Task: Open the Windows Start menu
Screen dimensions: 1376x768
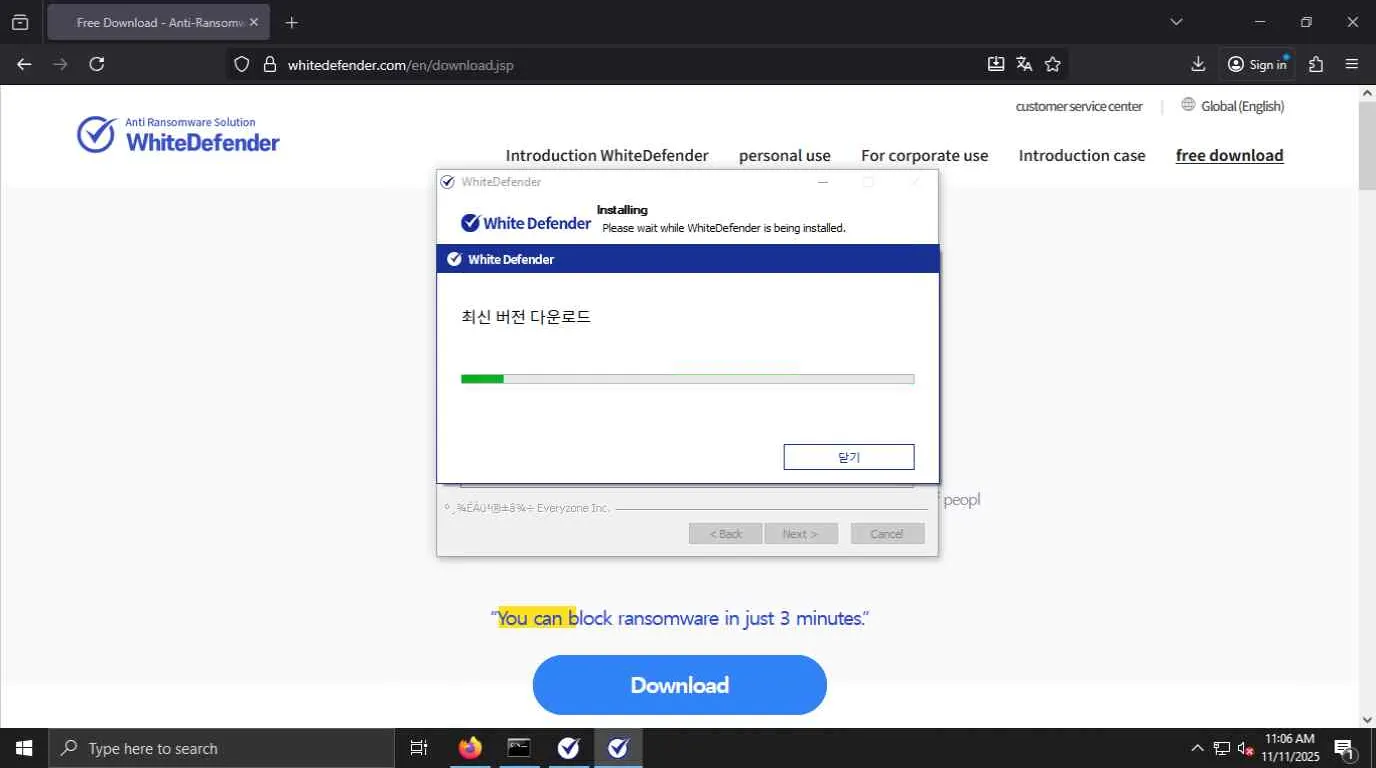Action: point(24,748)
